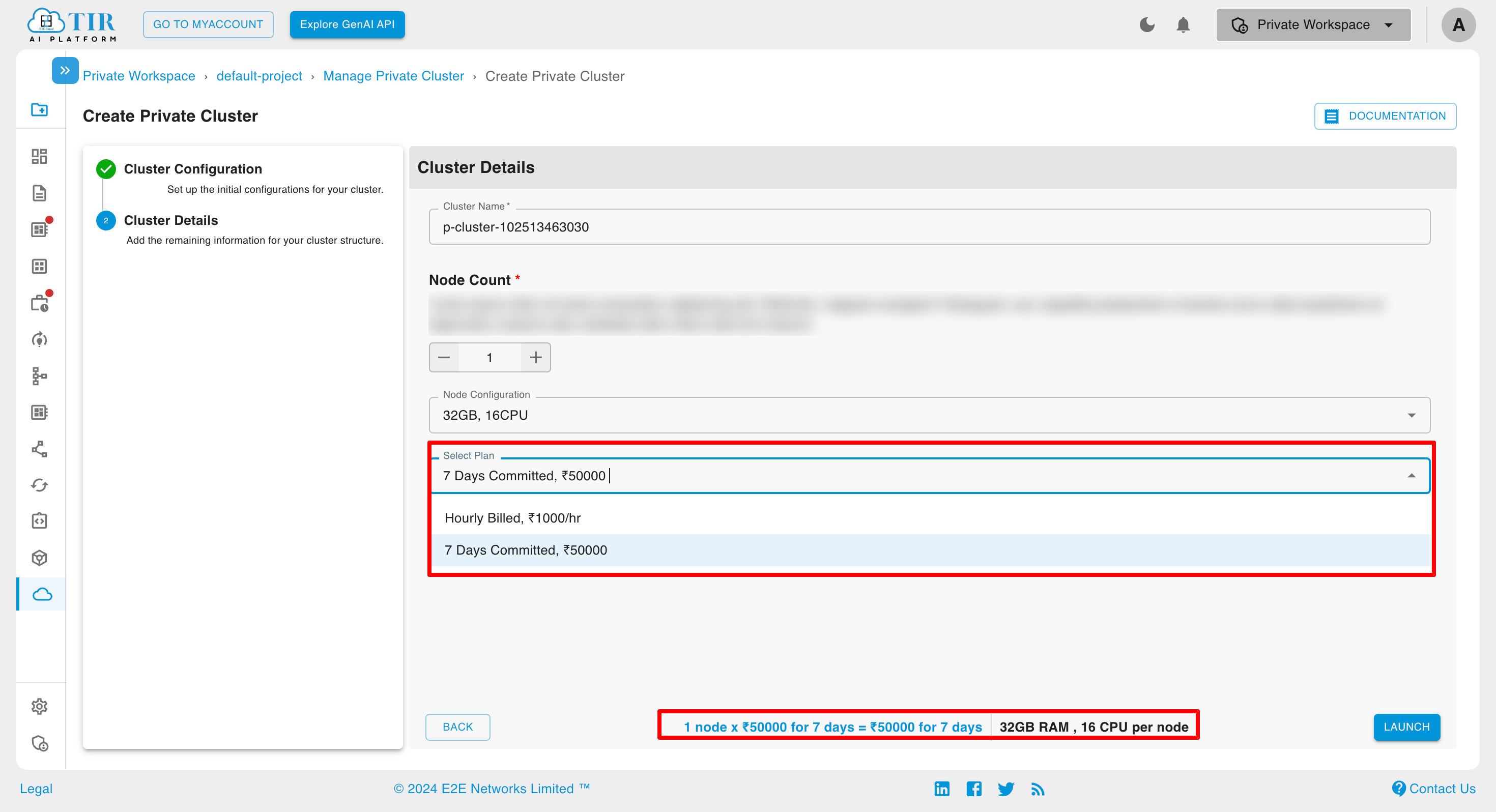Image resolution: width=1496 pixels, height=812 pixels.
Task: Open the circular sync arrows sidebar icon
Action: point(40,485)
